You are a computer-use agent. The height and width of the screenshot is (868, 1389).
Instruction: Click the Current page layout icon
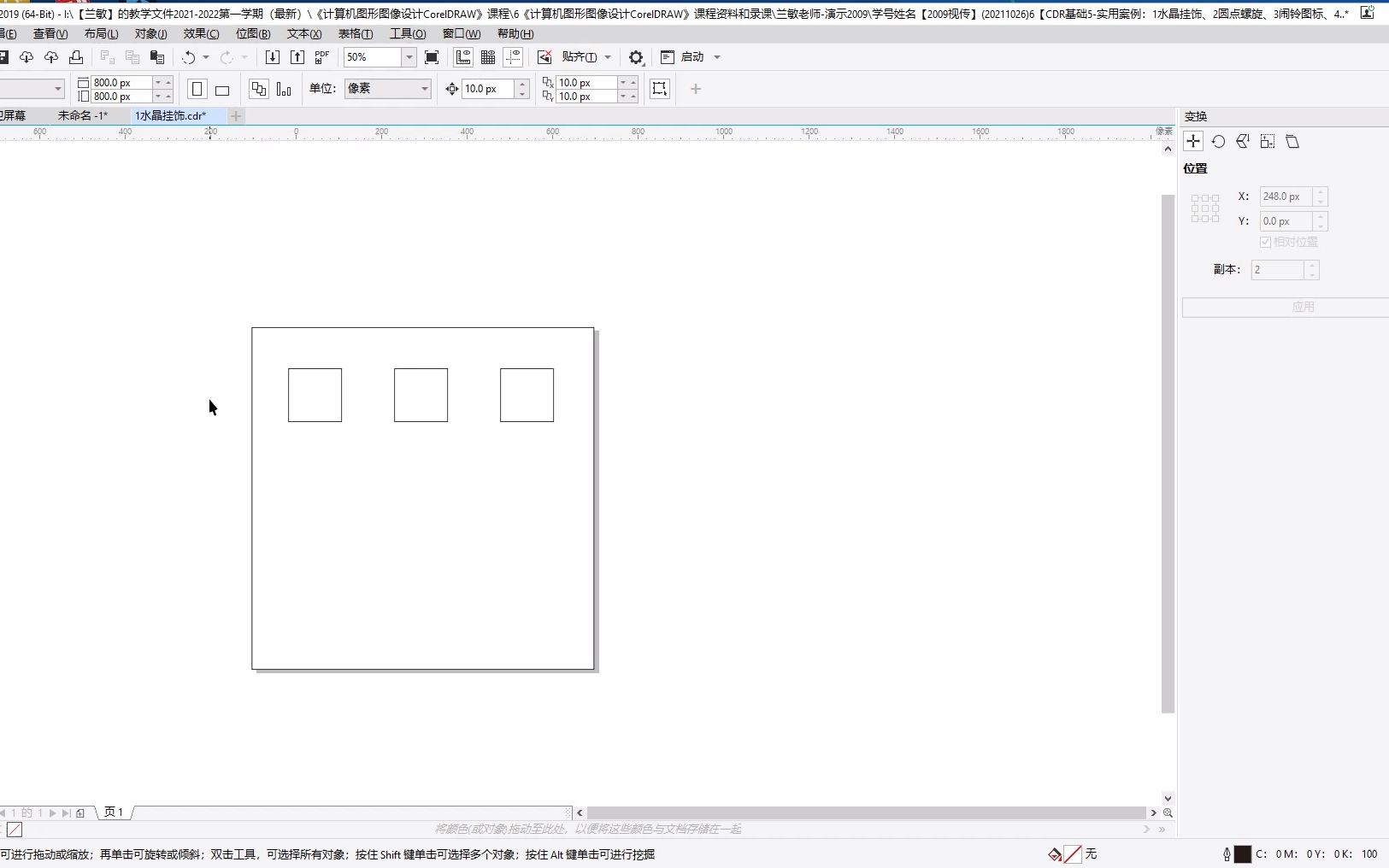click(284, 89)
